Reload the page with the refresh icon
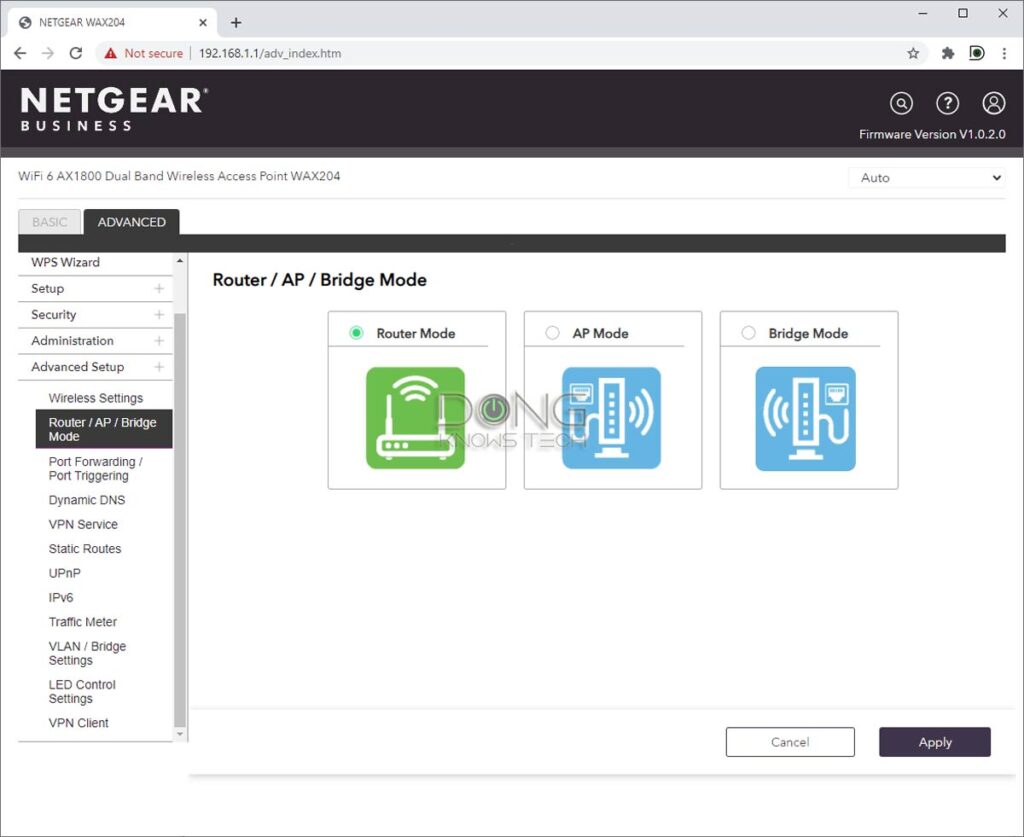1024x837 pixels. coord(76,54)
